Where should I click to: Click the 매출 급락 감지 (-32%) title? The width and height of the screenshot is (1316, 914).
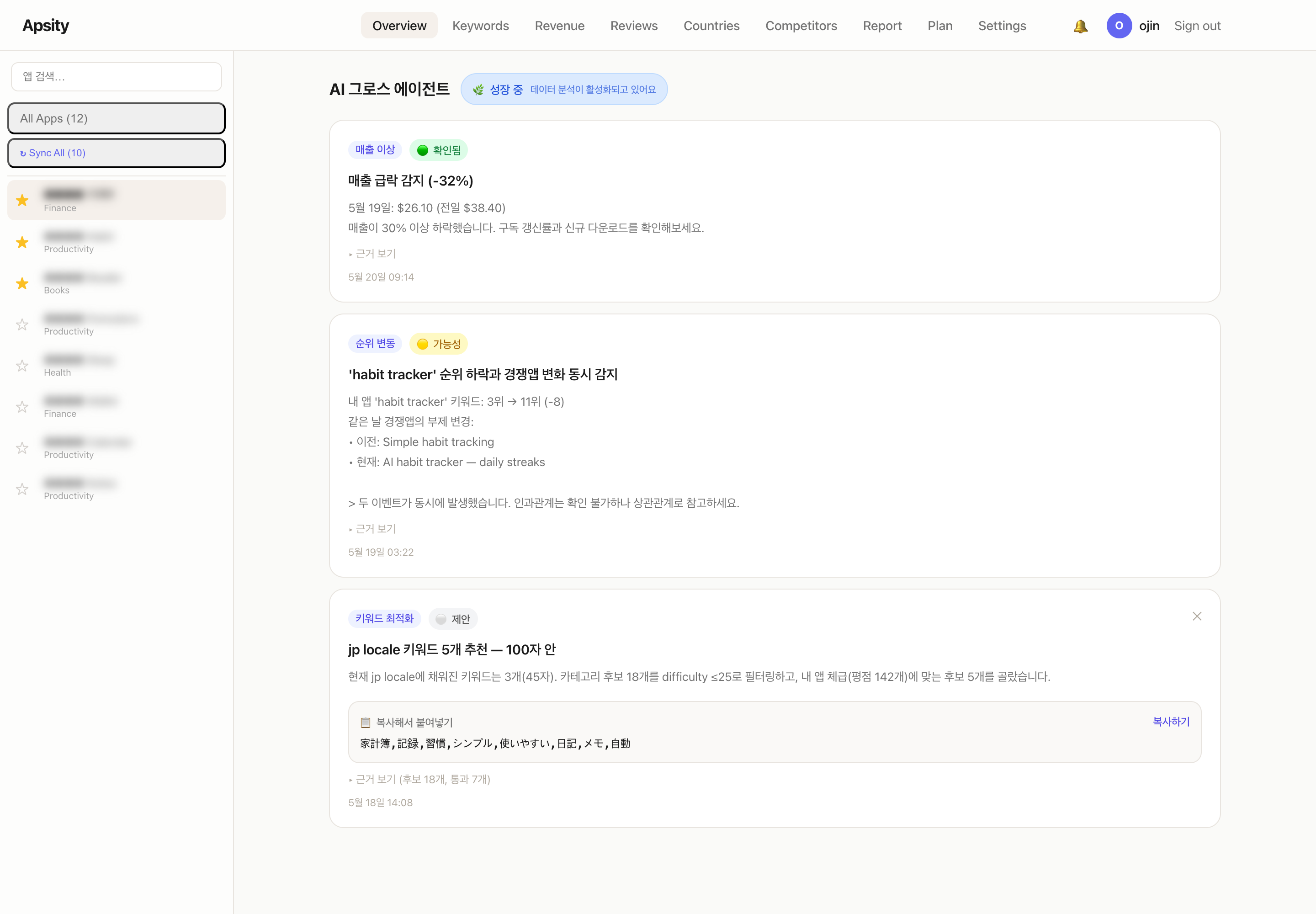[x=411, y=181]
